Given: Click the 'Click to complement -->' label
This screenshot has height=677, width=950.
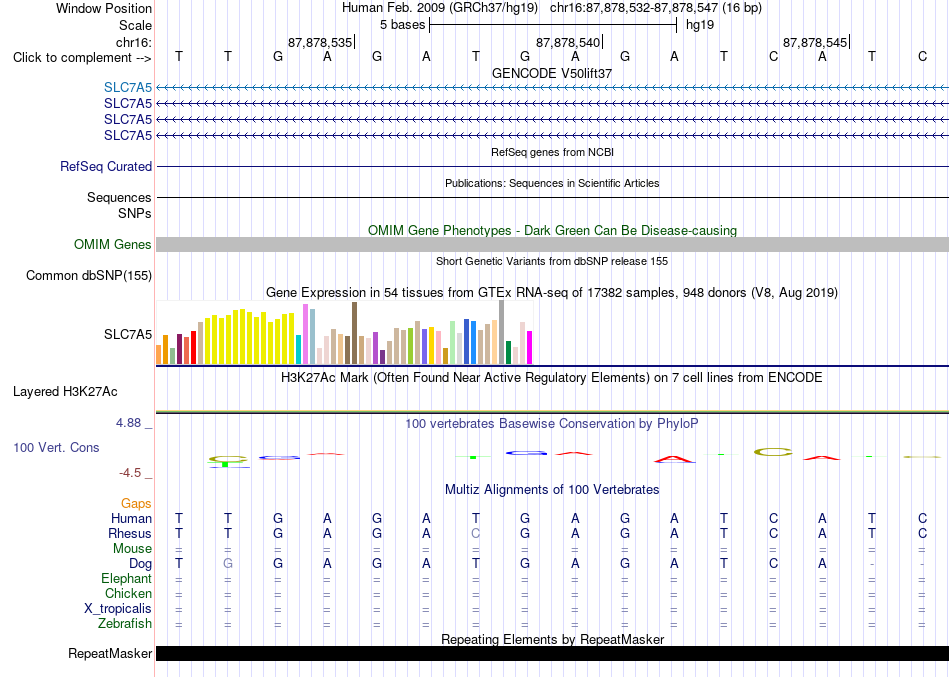Looking at the screenshot, I should coord(82,58).
